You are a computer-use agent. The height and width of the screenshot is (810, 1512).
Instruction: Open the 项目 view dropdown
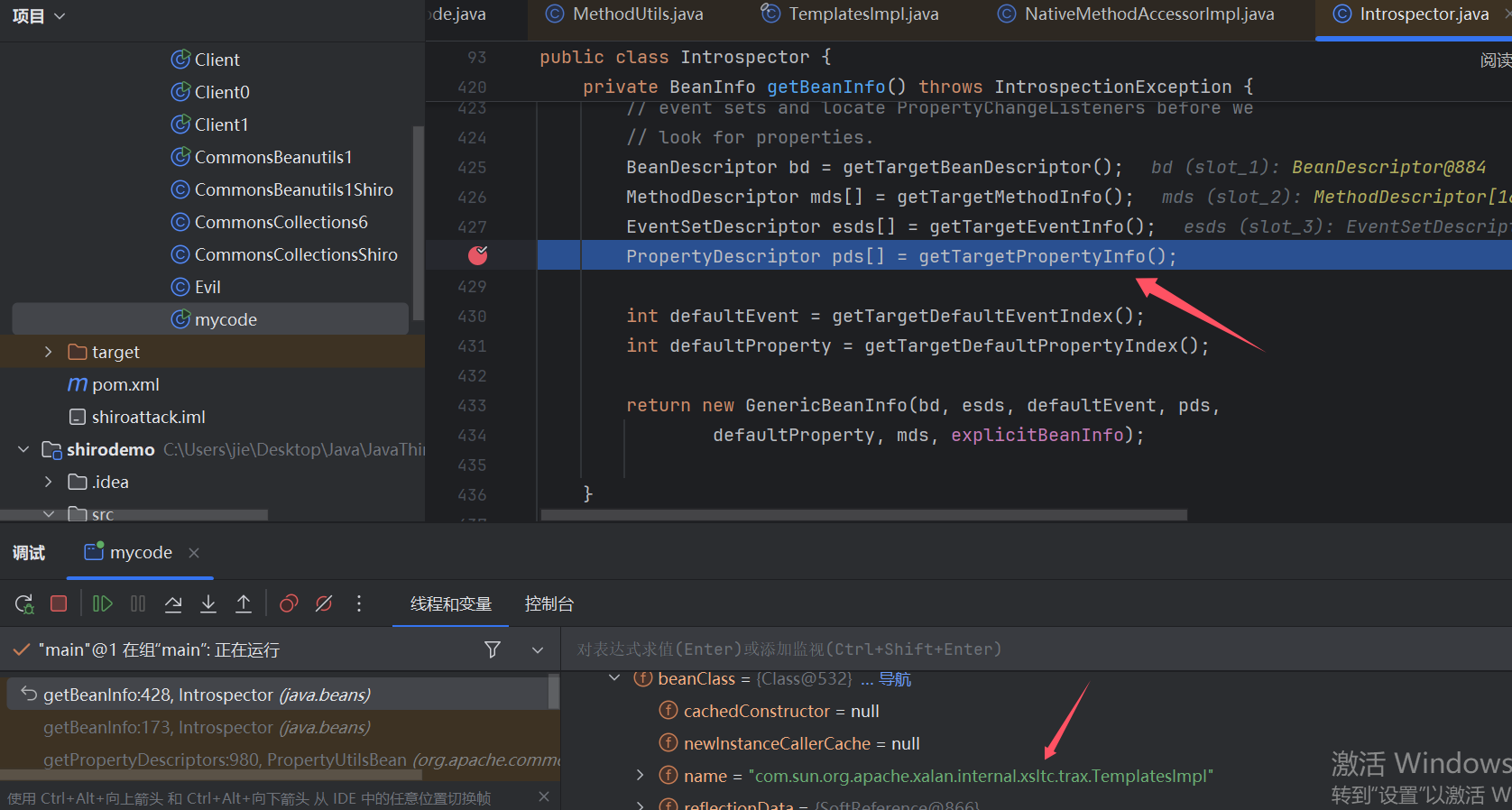[39, 15]
